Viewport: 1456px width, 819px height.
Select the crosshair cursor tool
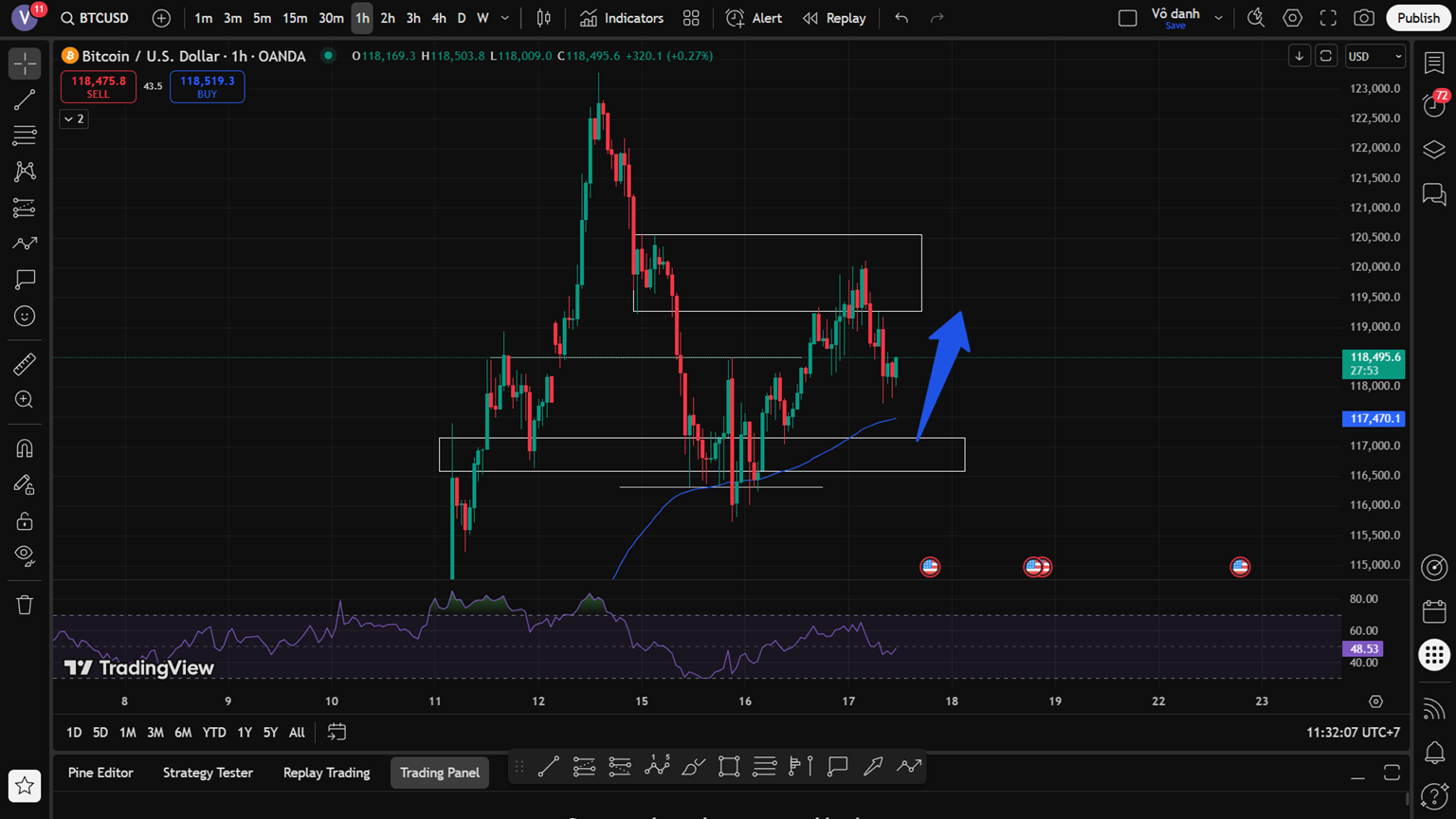pyautogui.click(x=25, y=64)
